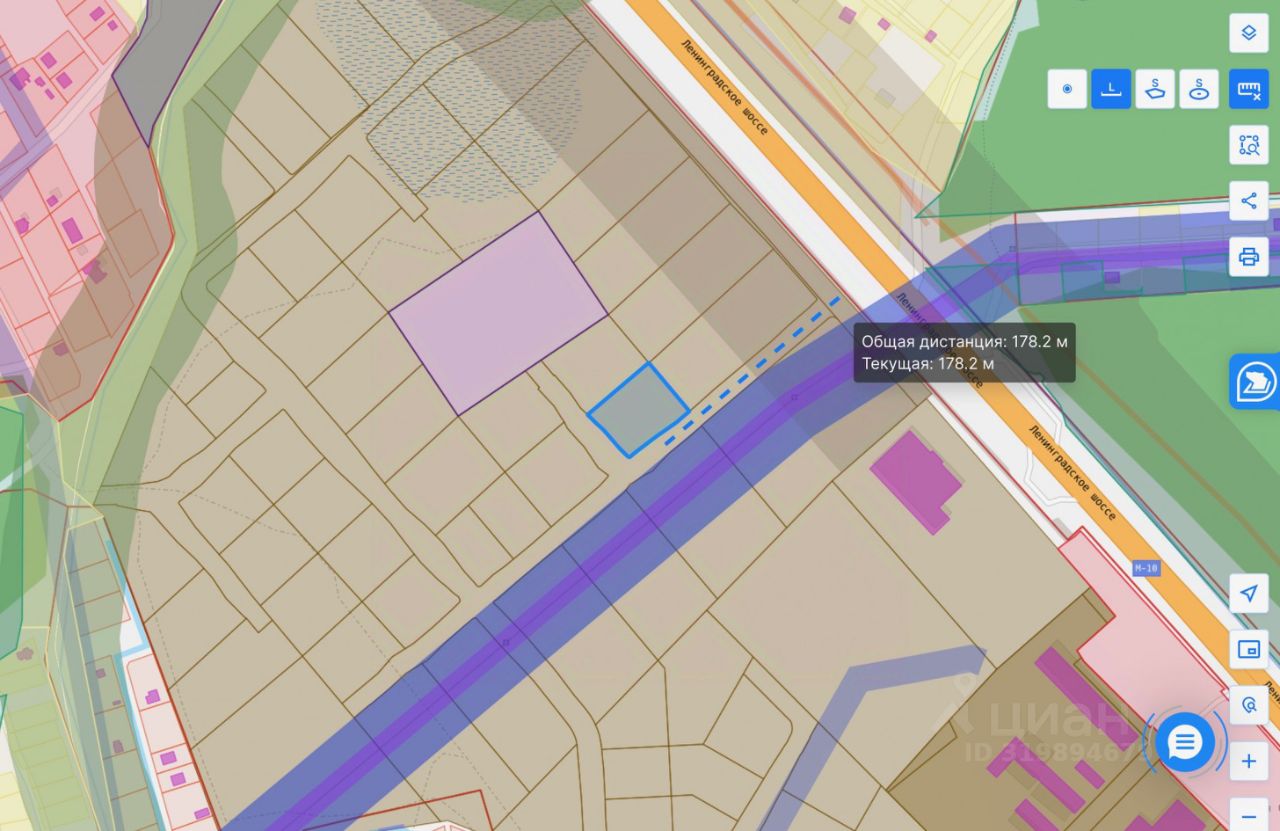Select the blue outlined land parcel
The image size is (1280, 831).
coord(637,411)
